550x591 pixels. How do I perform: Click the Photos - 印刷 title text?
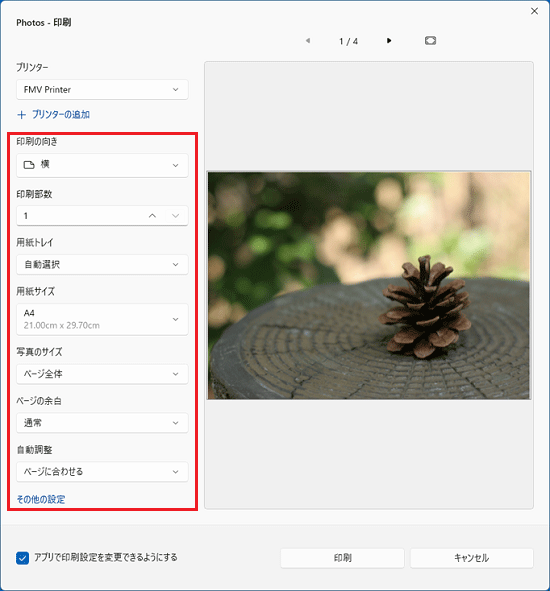tap(44, 23)
